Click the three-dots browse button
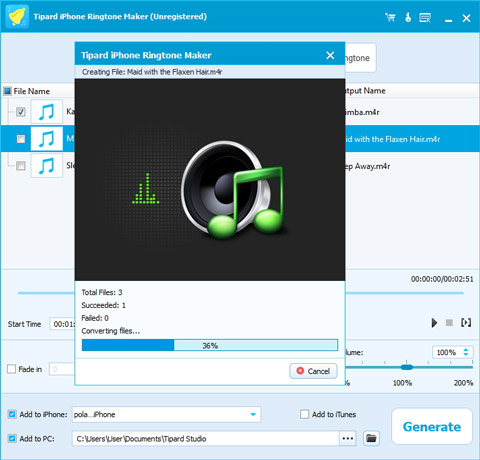 pos(348,438)
